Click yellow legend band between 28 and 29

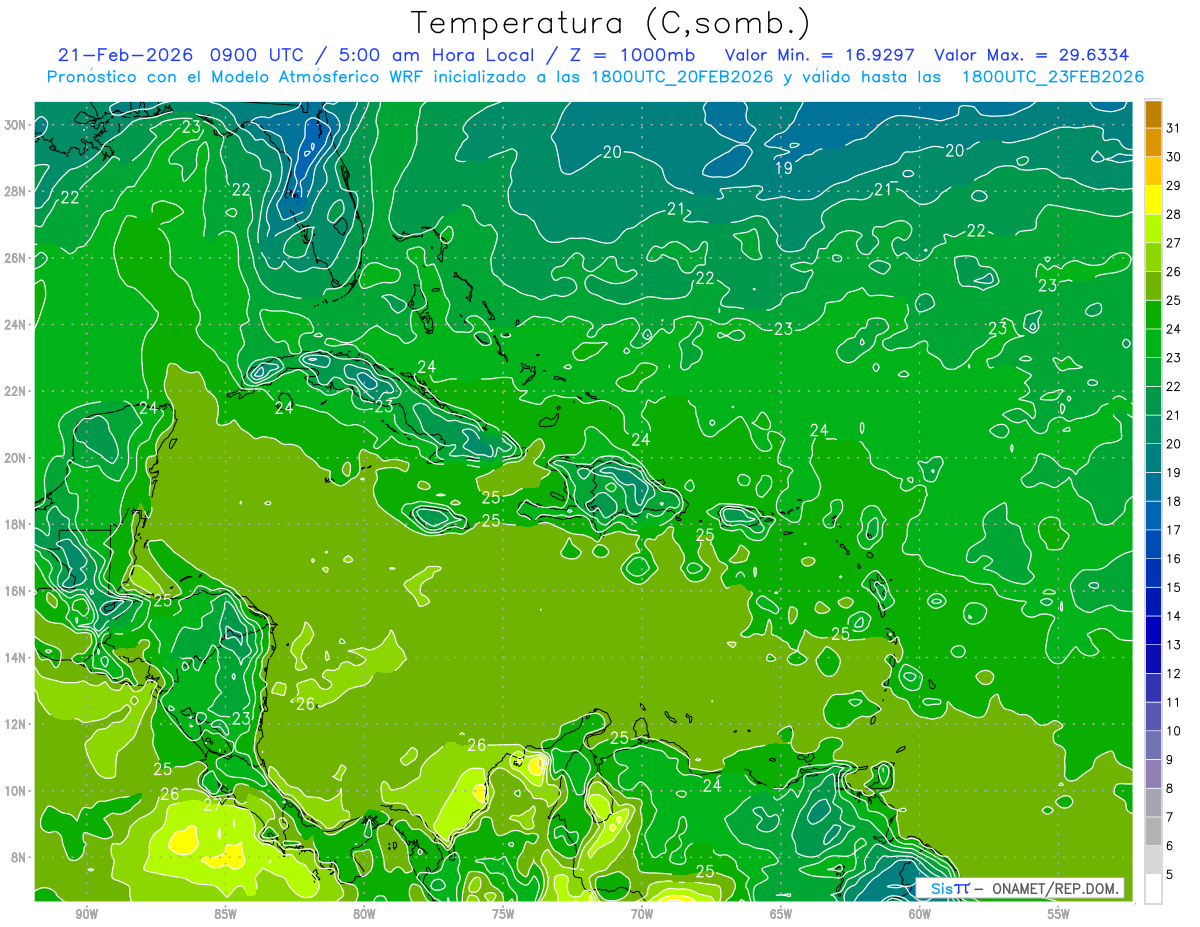pos(1153,200)
